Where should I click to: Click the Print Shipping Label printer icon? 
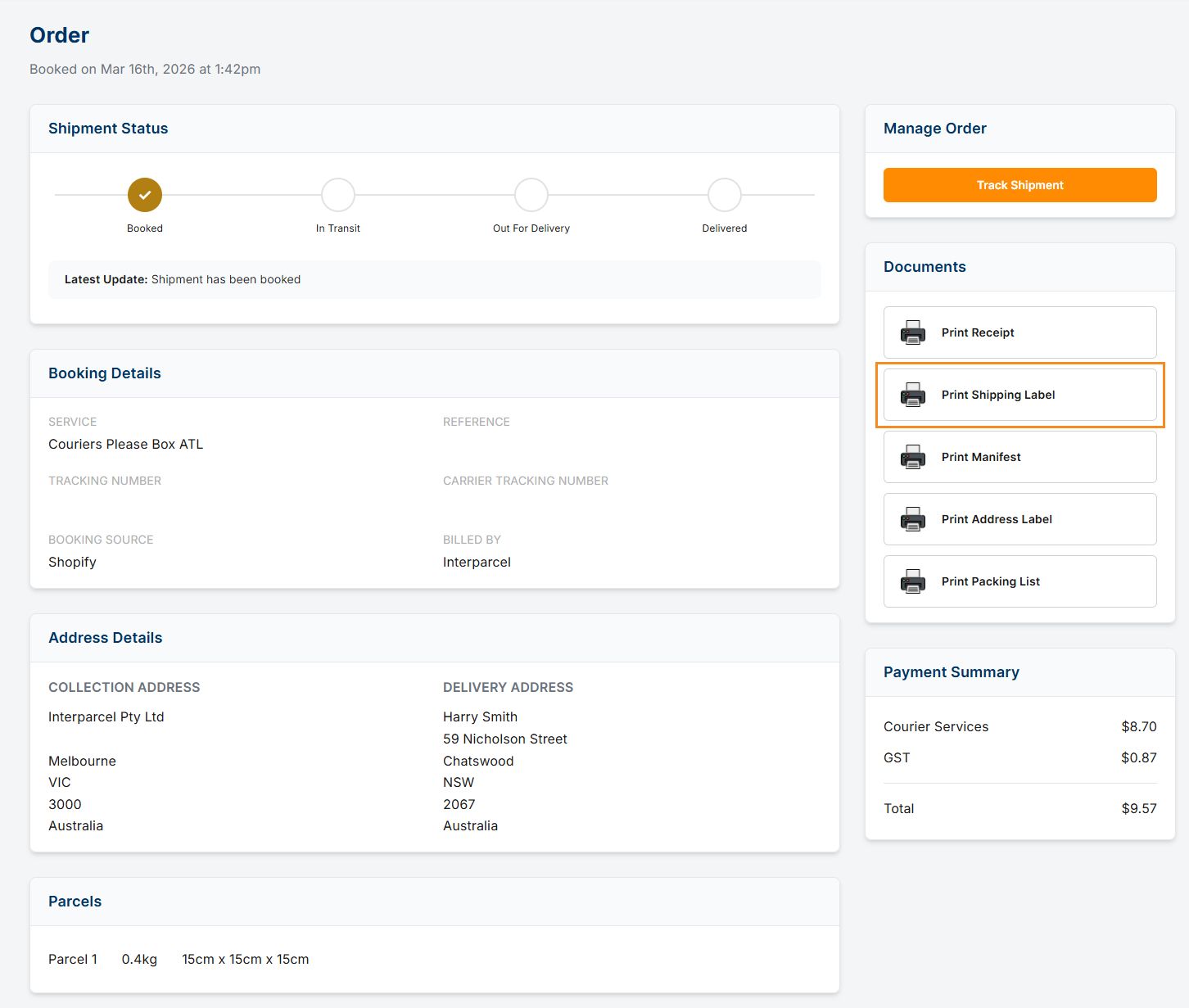pos(912,395)
